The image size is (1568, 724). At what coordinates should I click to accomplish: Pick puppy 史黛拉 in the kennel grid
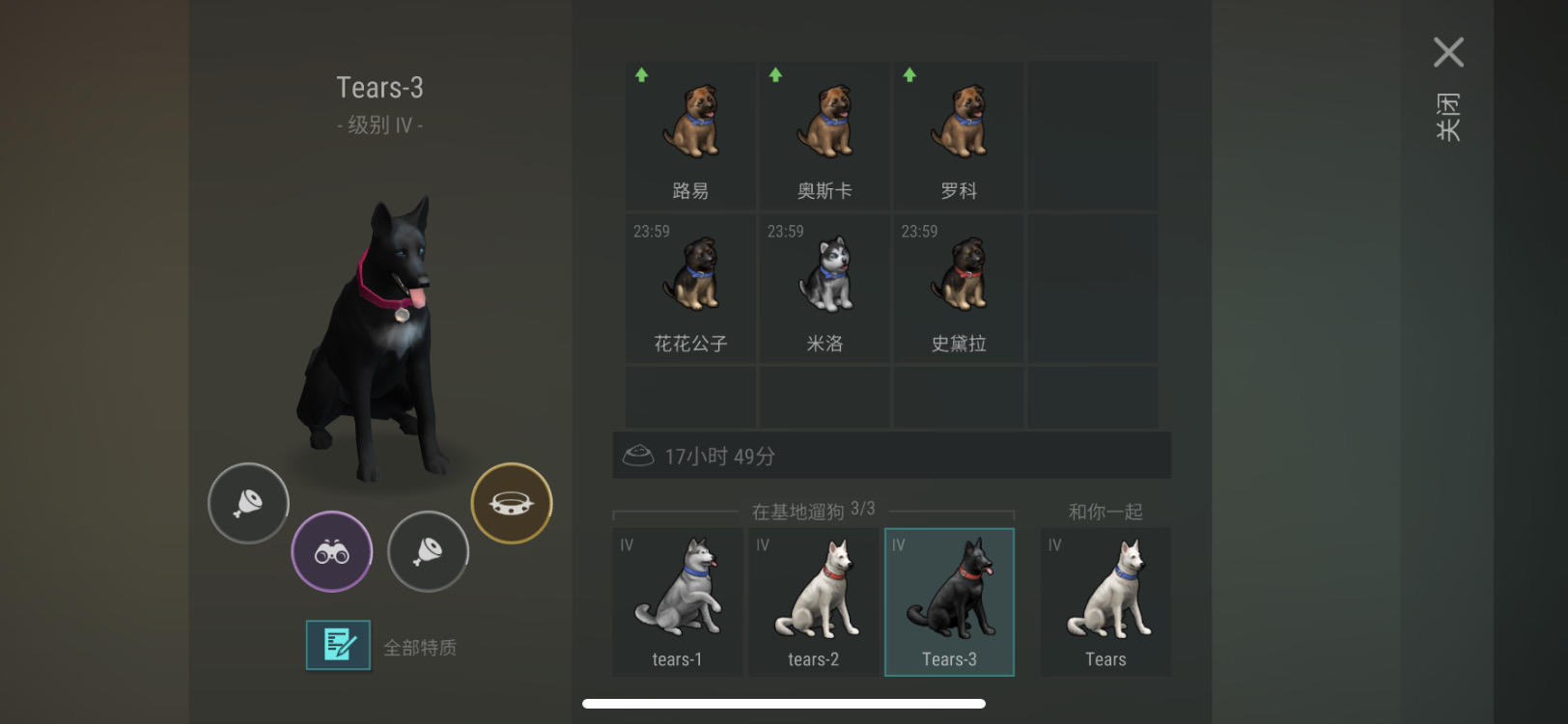click(959, 289)
